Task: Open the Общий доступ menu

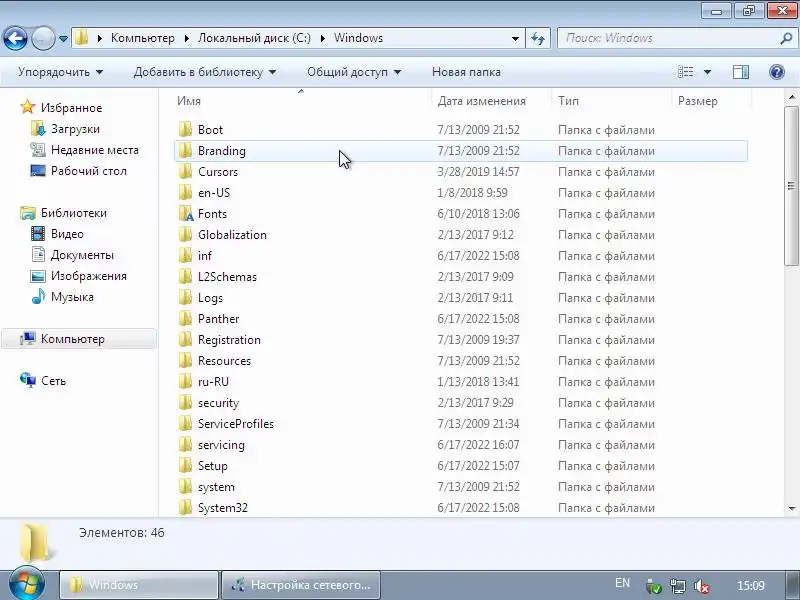Action: (354, 72)
